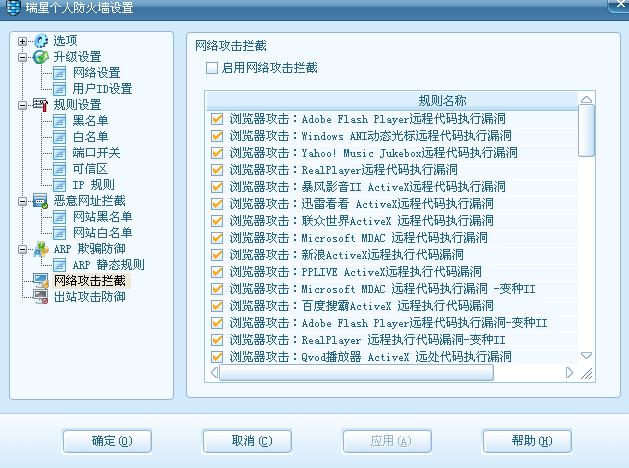Uncheck the 迅雷看看 ActiveX rule
Image resolution: width=629 pixels, height=468 pixels.
[x=217, y=204]
